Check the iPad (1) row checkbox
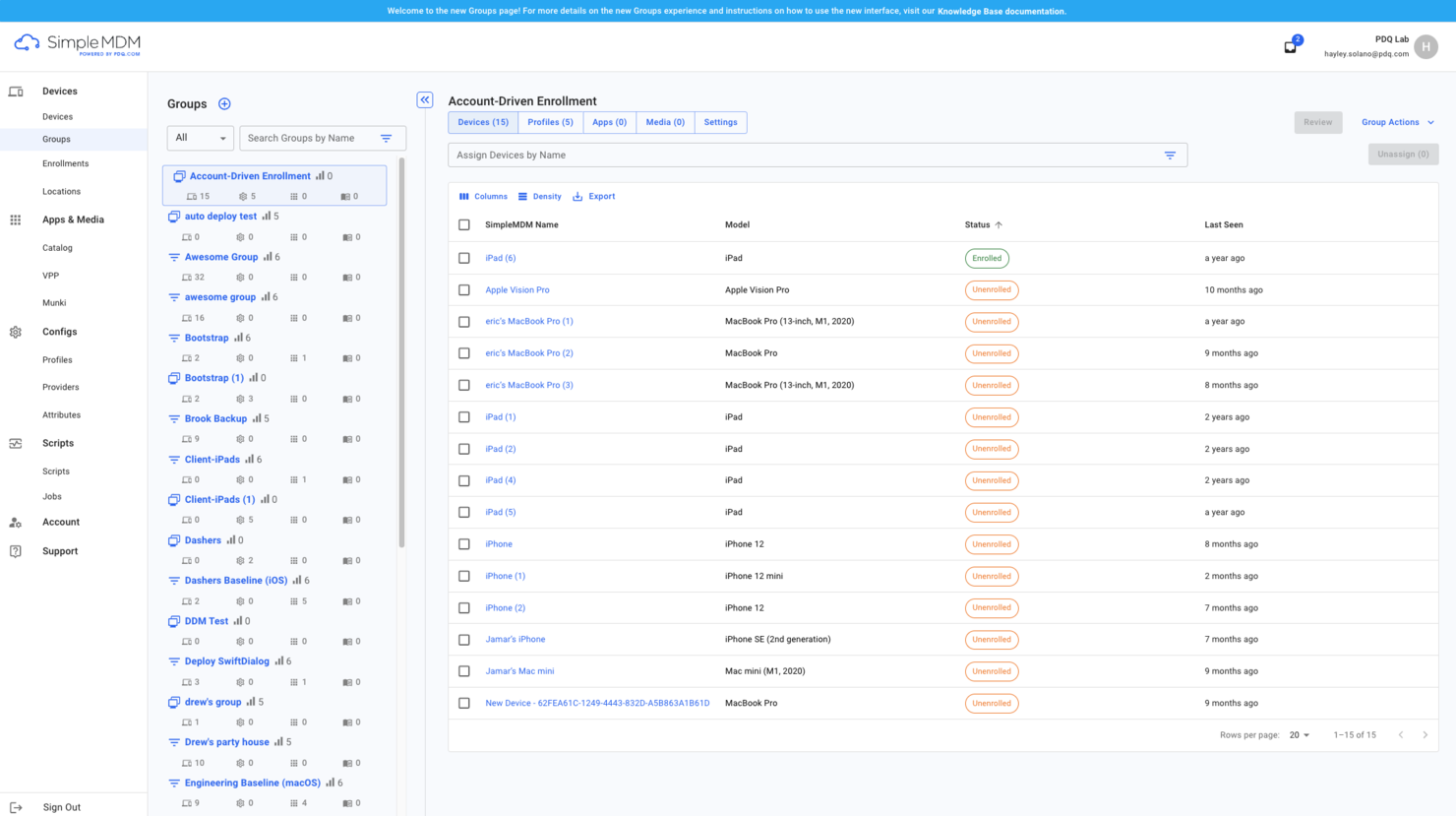The height and width of the screenshot is (816, 1456). (464, 417)
